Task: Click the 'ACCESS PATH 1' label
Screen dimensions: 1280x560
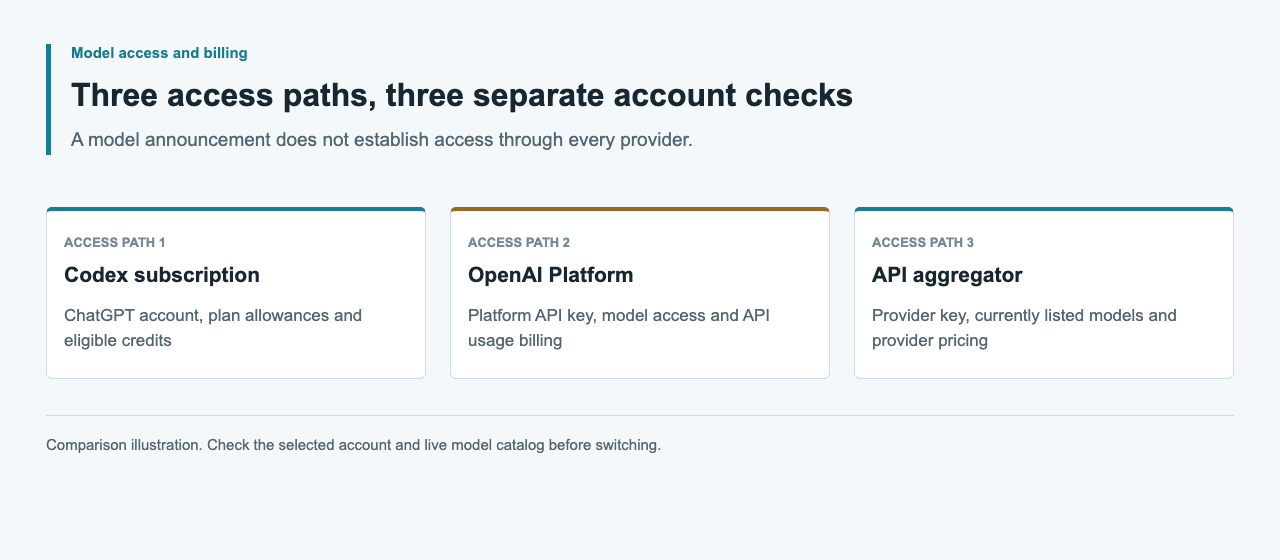Action: 115,242
